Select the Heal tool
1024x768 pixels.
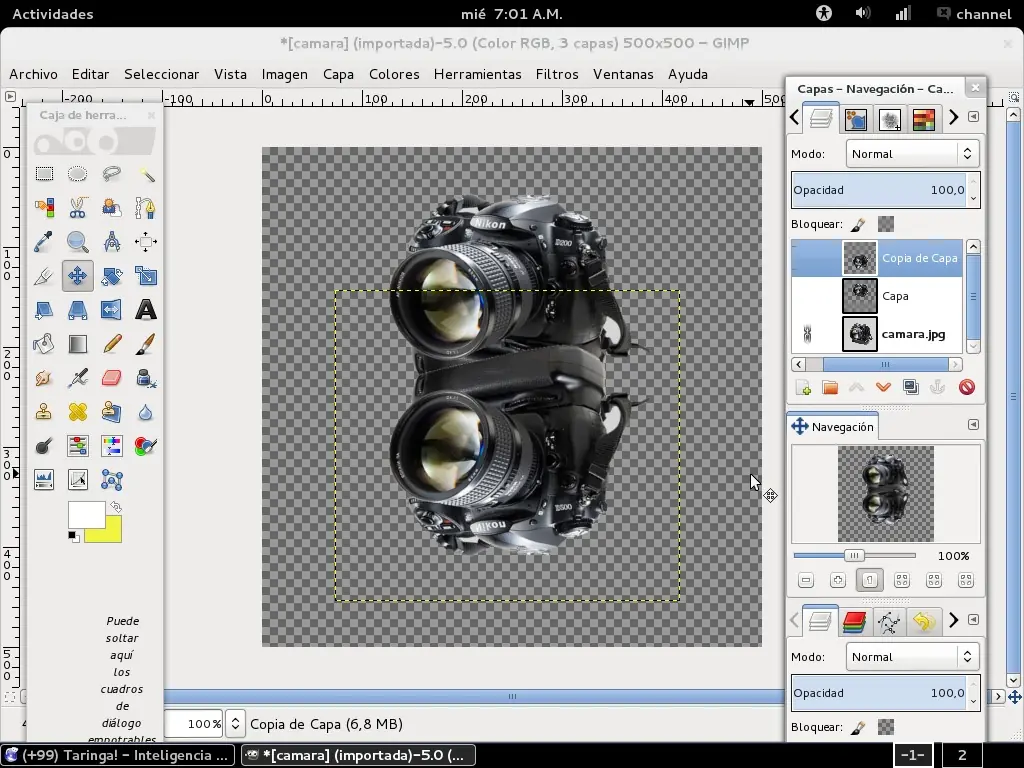click(x=78, y=411)
